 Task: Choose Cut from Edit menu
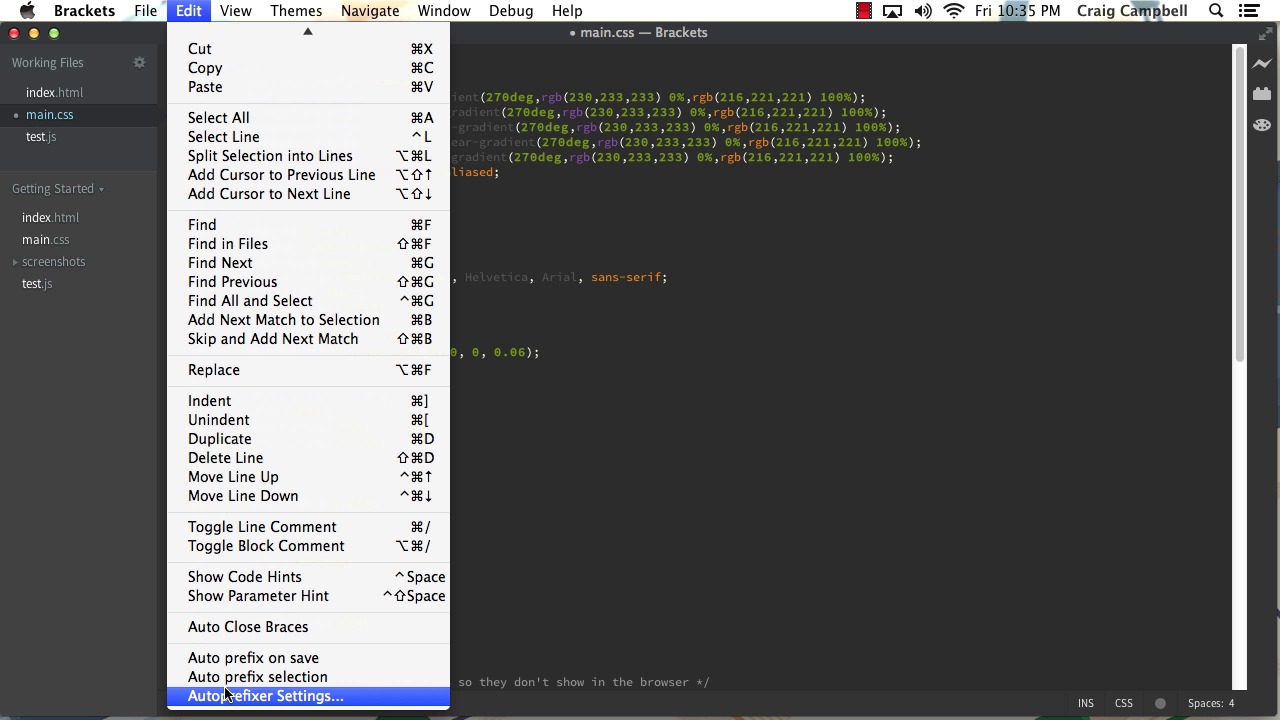(309, 49)
